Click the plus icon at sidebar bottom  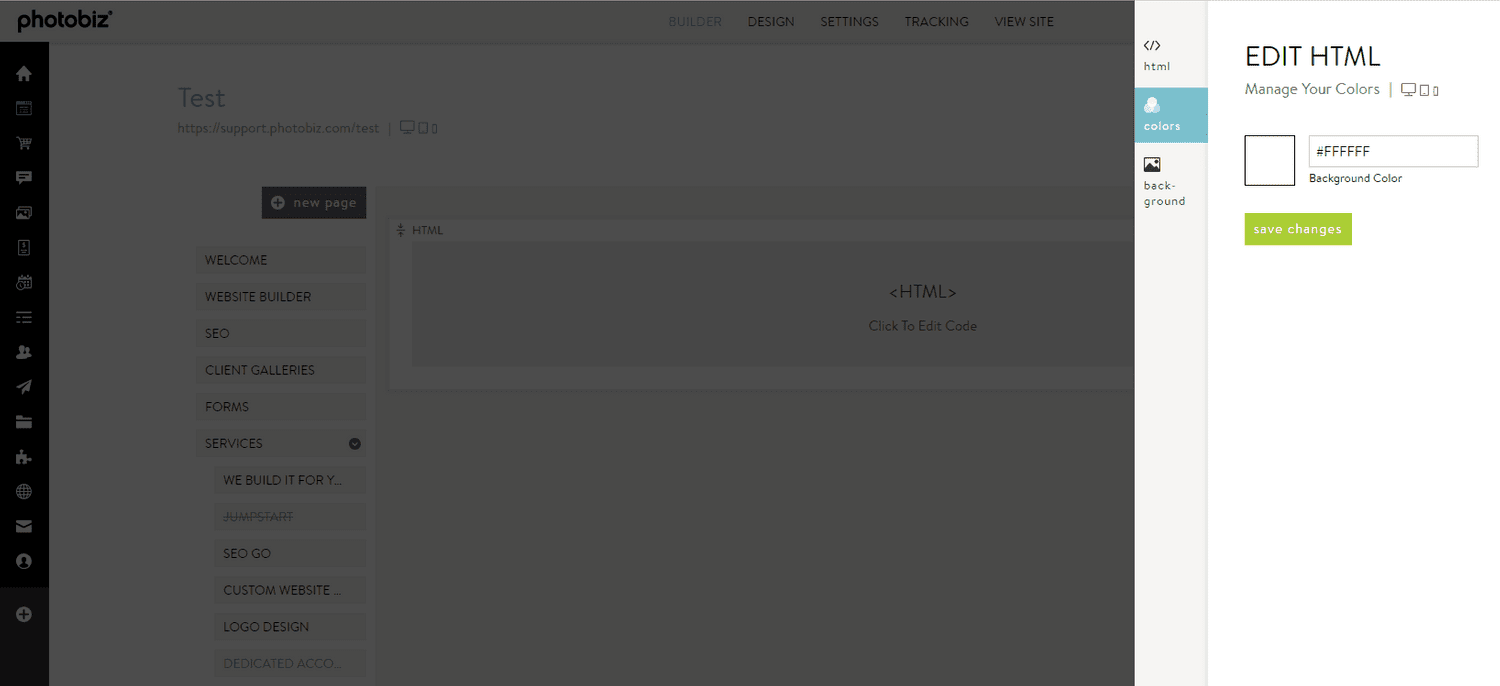pyautogui.click(x=24, y=614)
